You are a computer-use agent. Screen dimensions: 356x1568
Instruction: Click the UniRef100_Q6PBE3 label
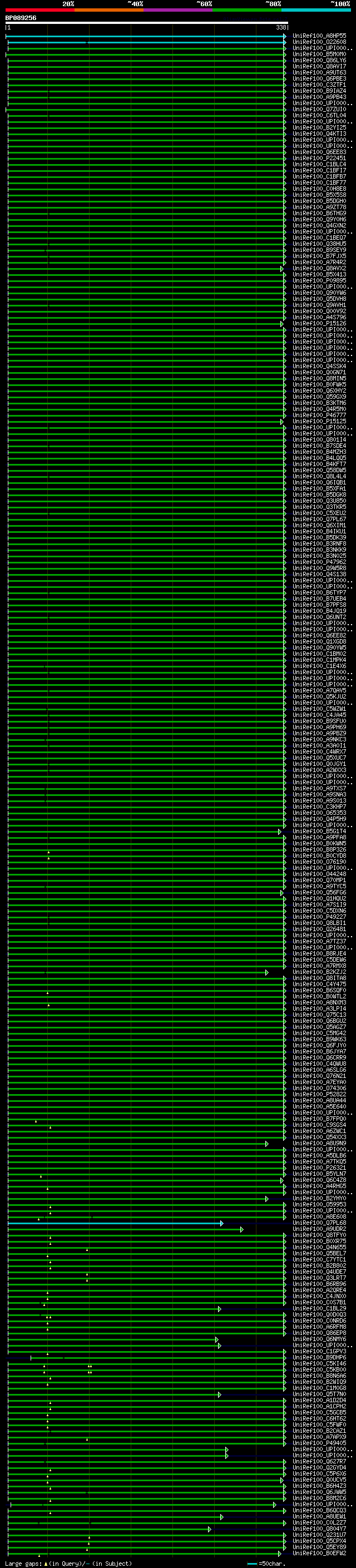coord(319,78)
